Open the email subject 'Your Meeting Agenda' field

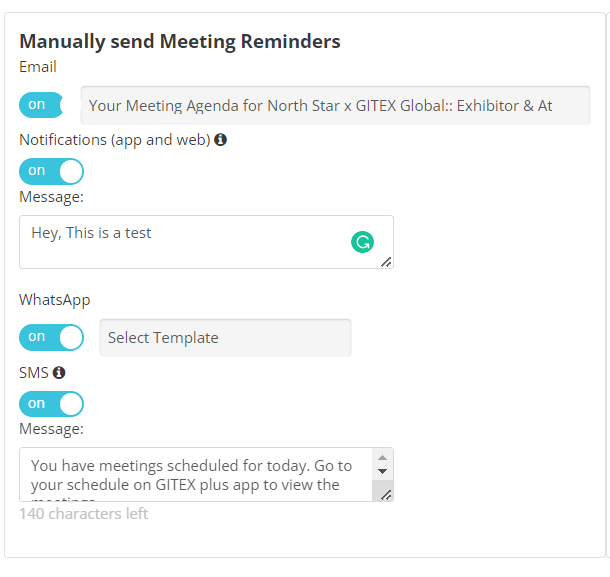click(335, 105)
